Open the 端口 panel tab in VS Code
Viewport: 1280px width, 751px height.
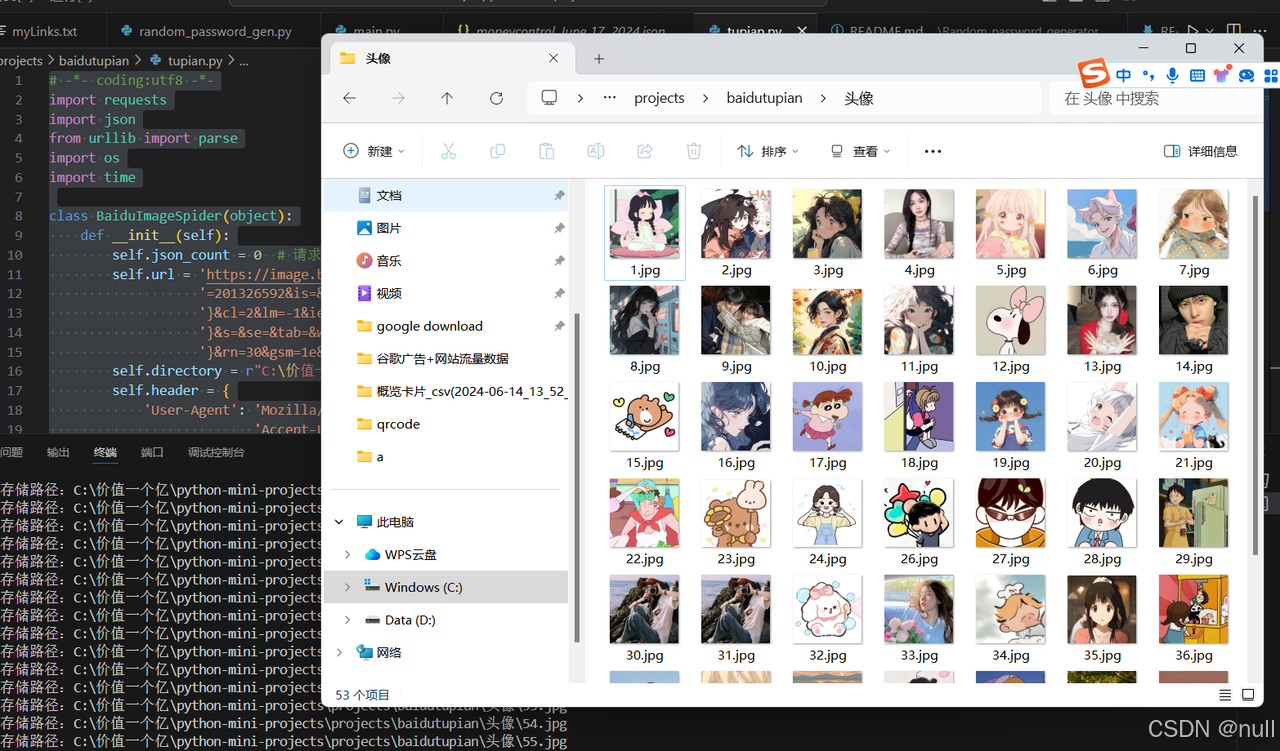(x=152, y=452)
